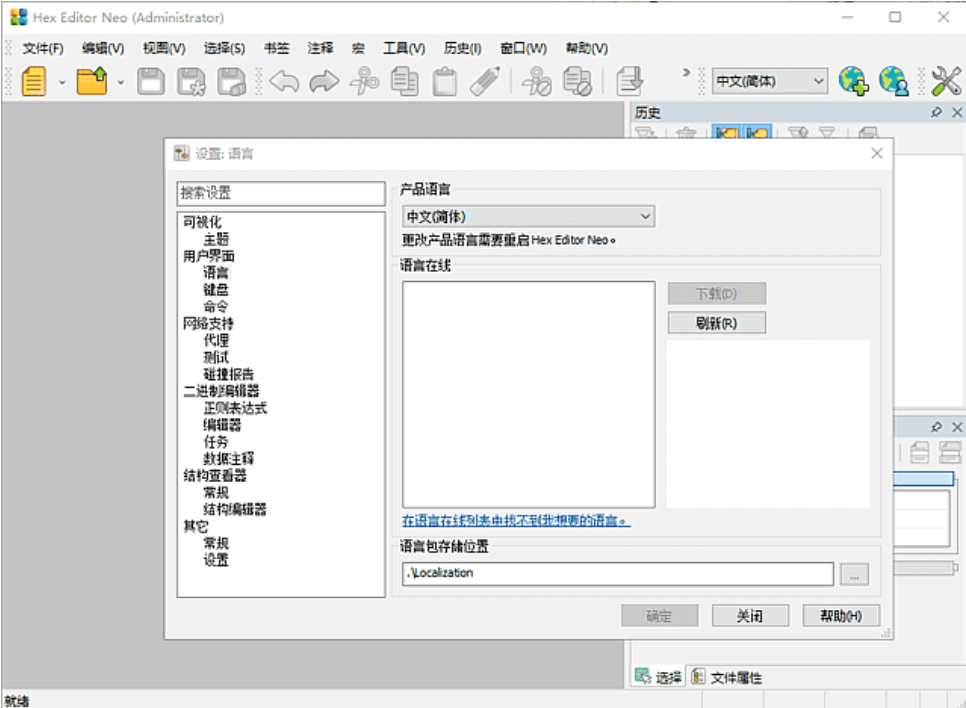Open the 工具(V) menu
Viewport: 966px width, 708px height.
pyautogui.click(x=402, y=47)
